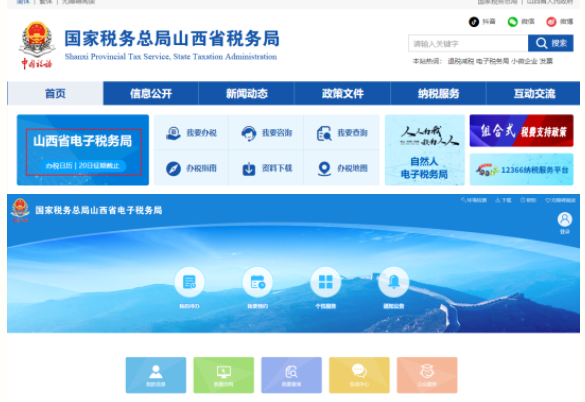Click the 小微企业 hot search keyword

click(x=524, y=61)
